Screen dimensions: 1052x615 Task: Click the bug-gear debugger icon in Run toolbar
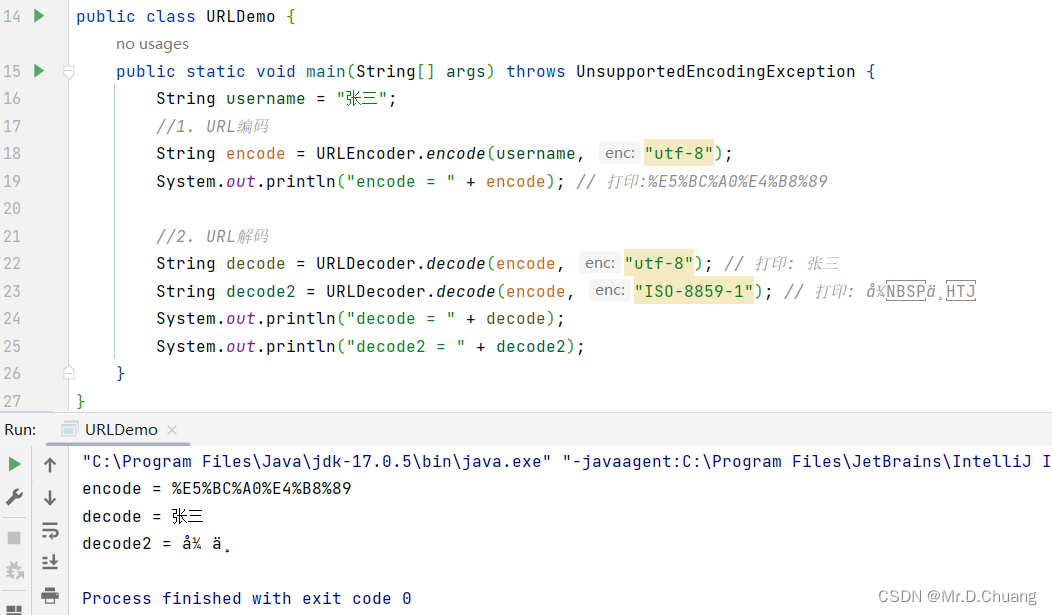click(14, 570)
